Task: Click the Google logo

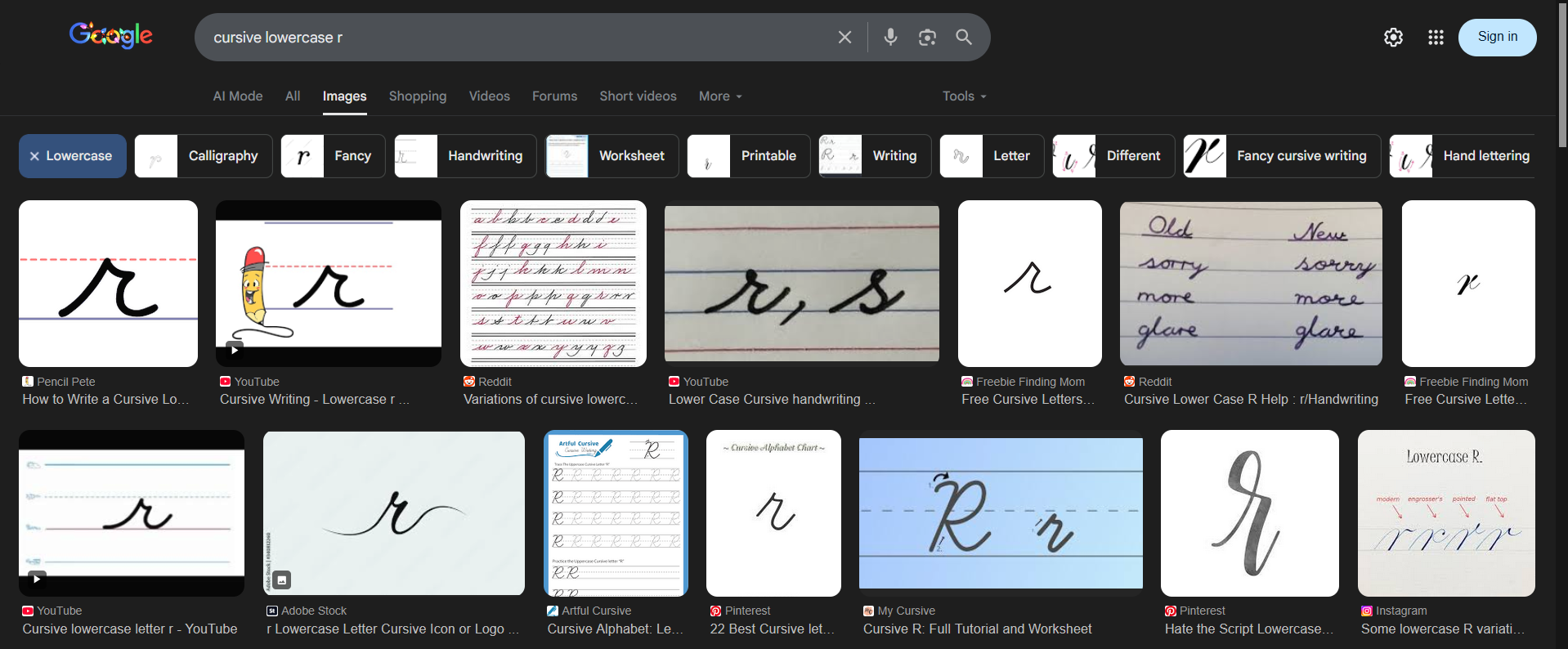Action: click(x=111, y=35)
